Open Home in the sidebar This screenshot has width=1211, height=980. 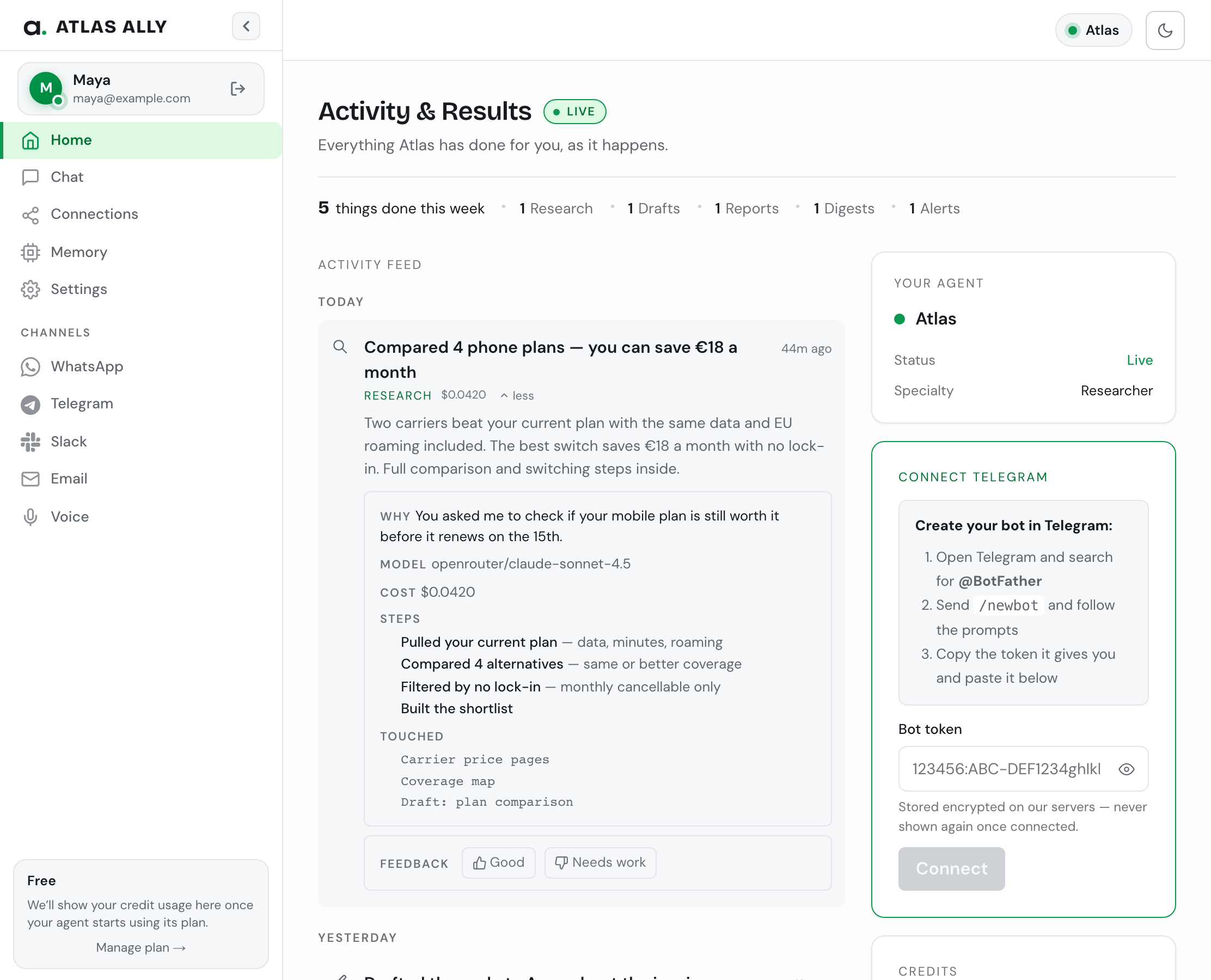[141, 140]
